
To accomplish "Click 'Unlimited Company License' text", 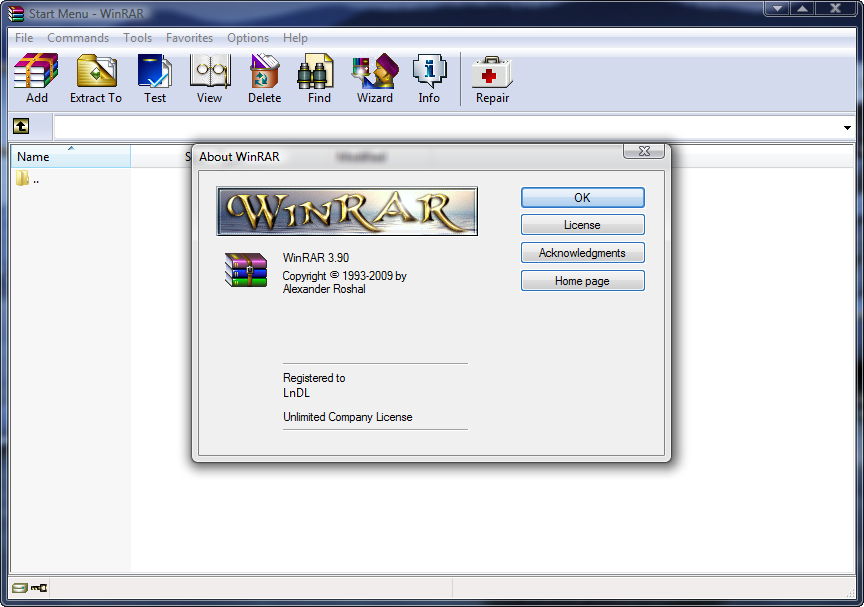I will tap(348, 417).
